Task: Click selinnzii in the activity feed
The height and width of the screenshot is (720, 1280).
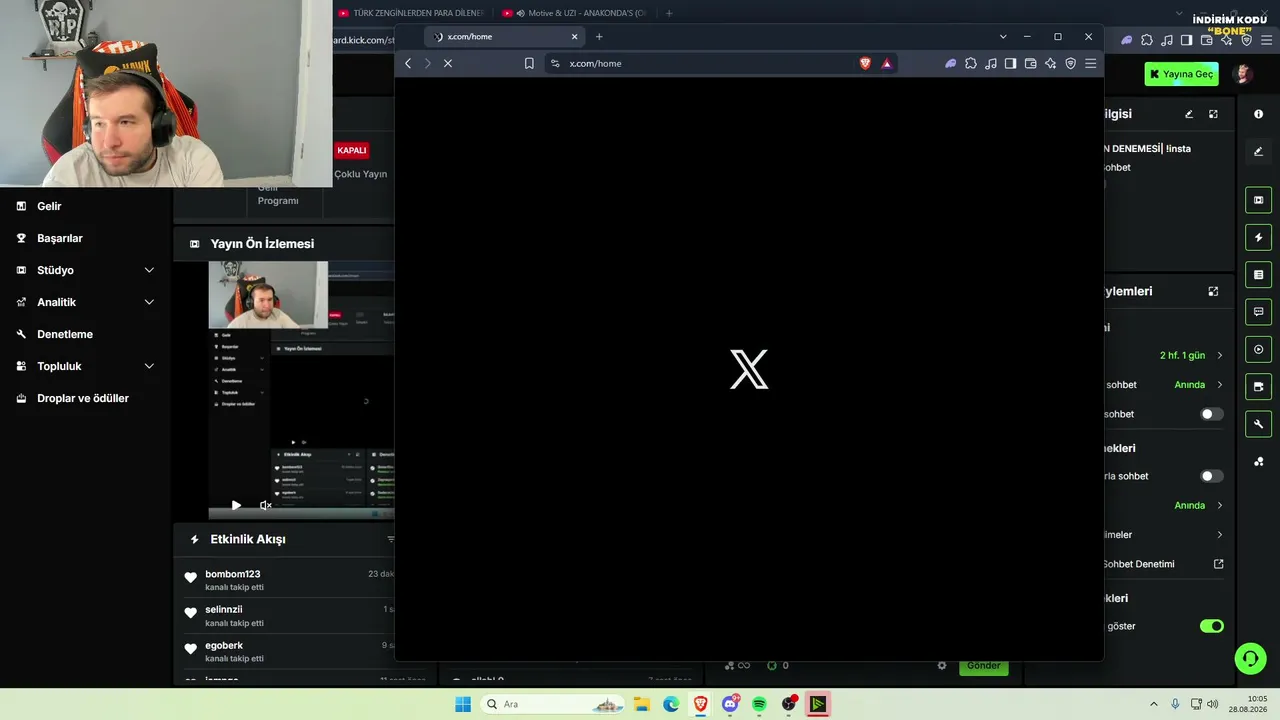Action: click(x=224, y=609)
